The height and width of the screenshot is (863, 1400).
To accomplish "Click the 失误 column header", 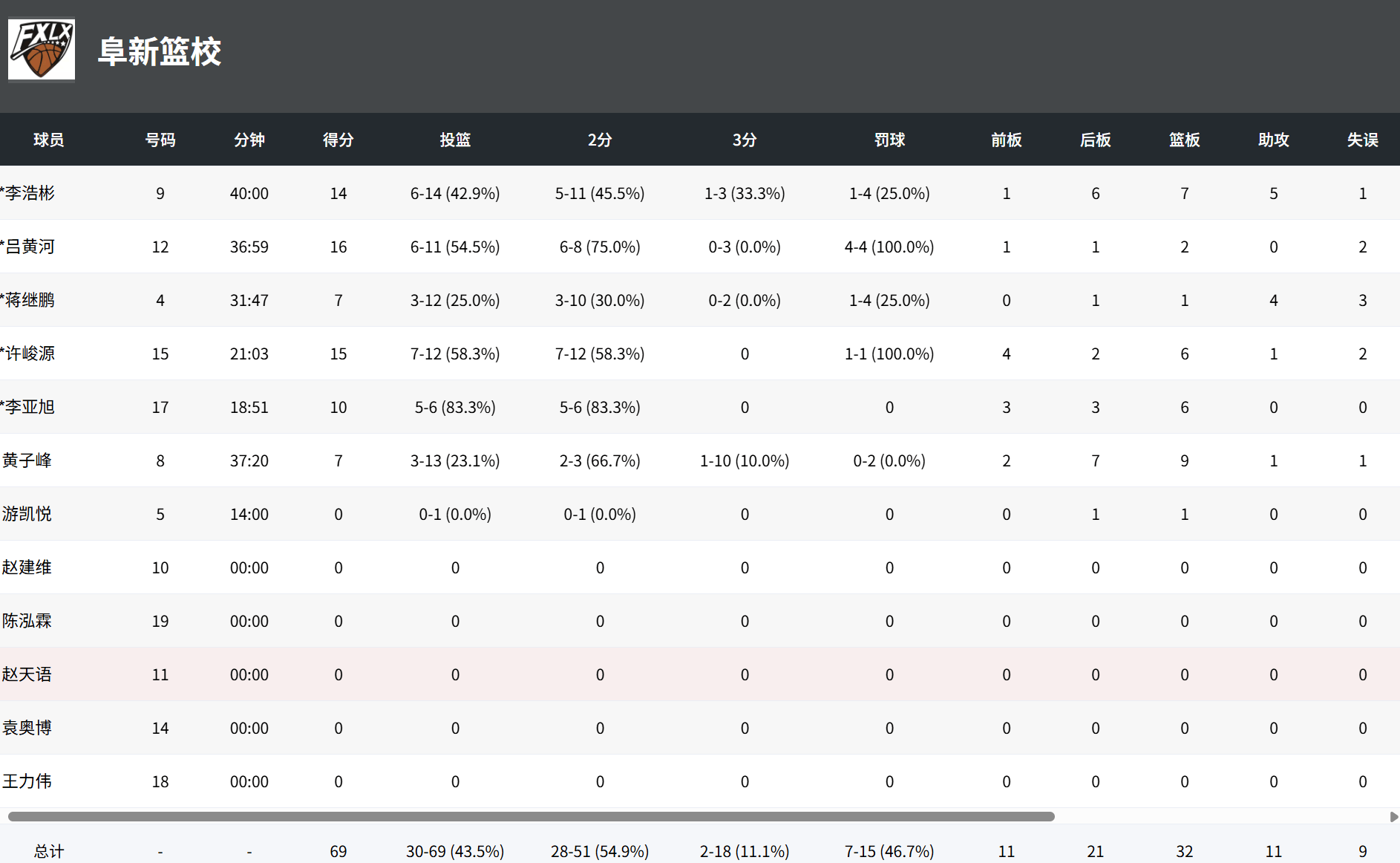I will tap(1363, 140).
